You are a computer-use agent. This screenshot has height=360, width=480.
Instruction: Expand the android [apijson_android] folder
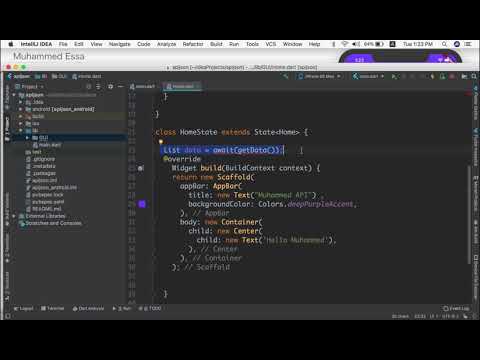pyautogui.click(x=21, y=109)
